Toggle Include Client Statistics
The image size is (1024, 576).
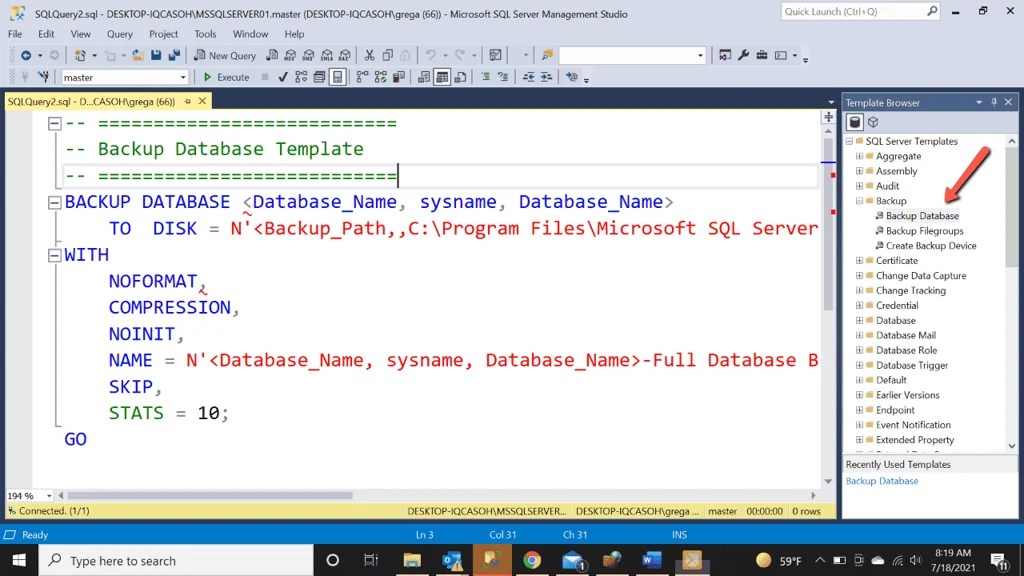[x=399, y=77]
